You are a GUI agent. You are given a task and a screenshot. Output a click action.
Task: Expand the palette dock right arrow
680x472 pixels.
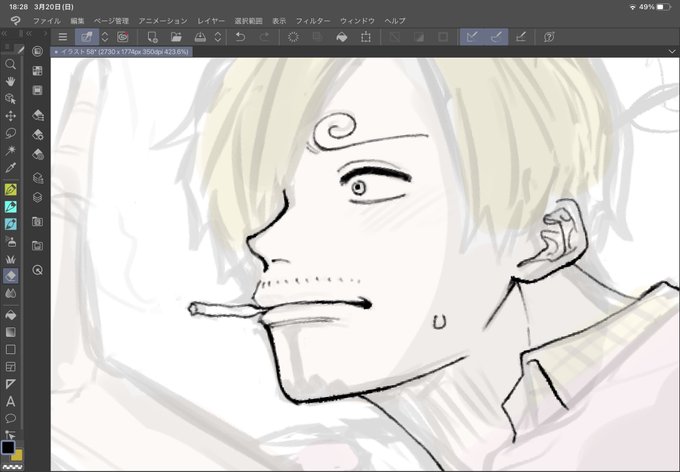tap(45, 33)
